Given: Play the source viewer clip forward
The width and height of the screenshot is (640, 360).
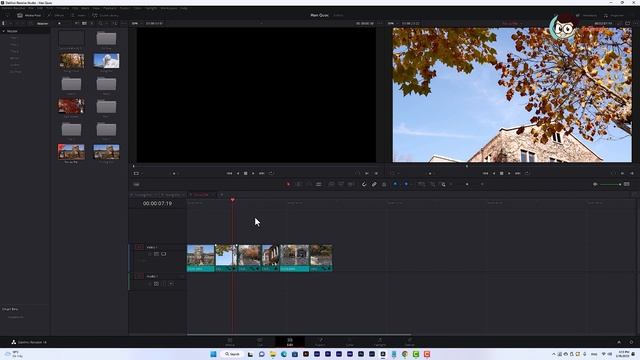Looking at the screenshot, I should (x=253, y=173).
